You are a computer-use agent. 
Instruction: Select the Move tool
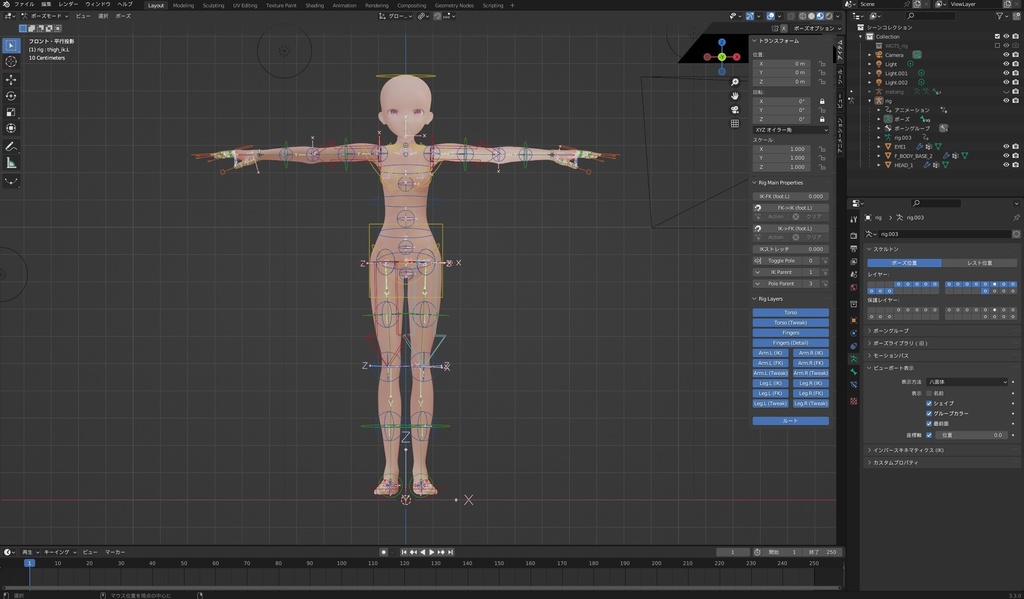coord(11,80)
